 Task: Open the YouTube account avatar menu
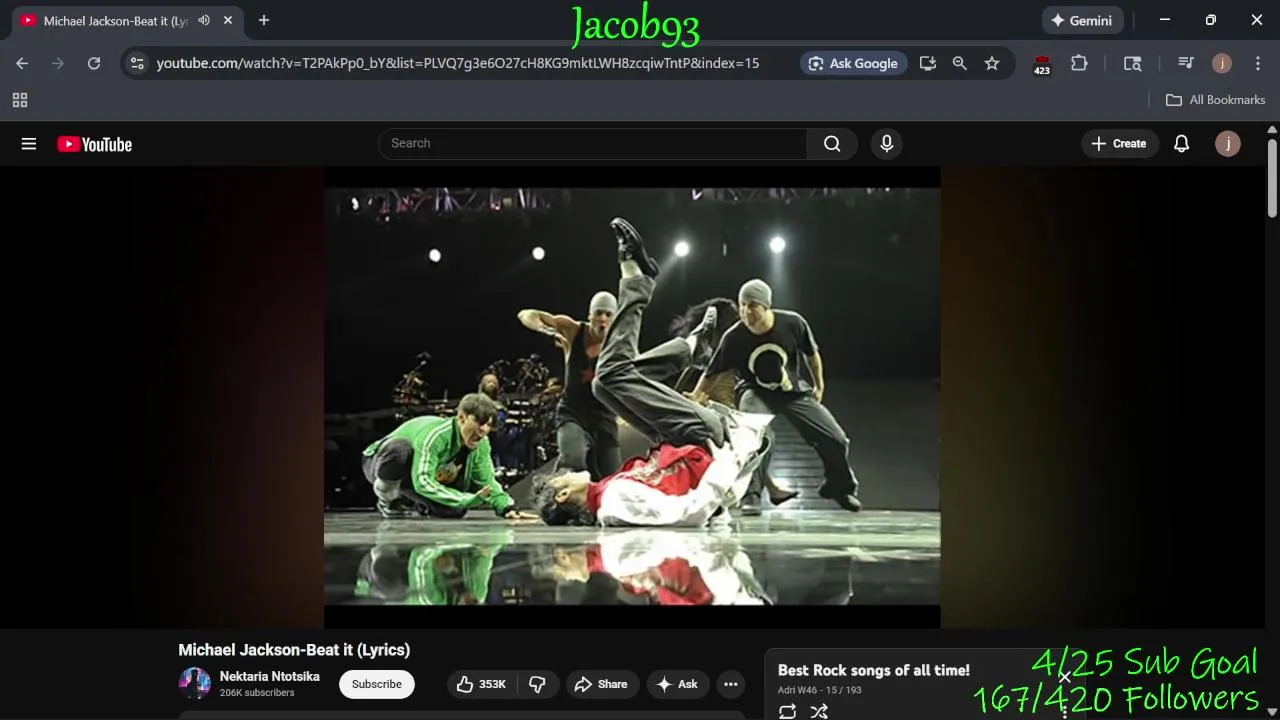1227,144
